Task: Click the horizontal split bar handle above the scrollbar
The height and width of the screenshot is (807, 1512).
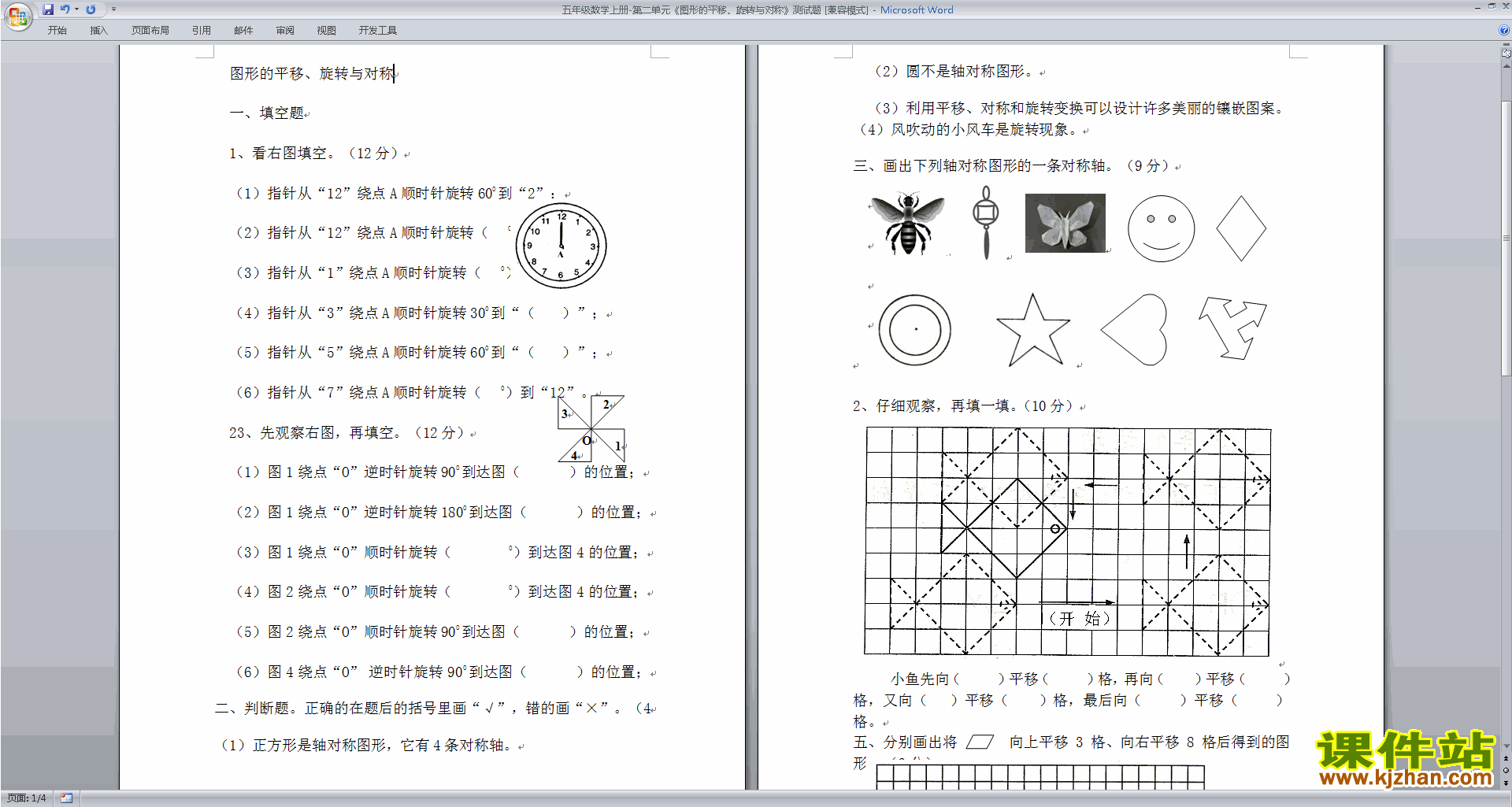Action: pos(1506,46)
